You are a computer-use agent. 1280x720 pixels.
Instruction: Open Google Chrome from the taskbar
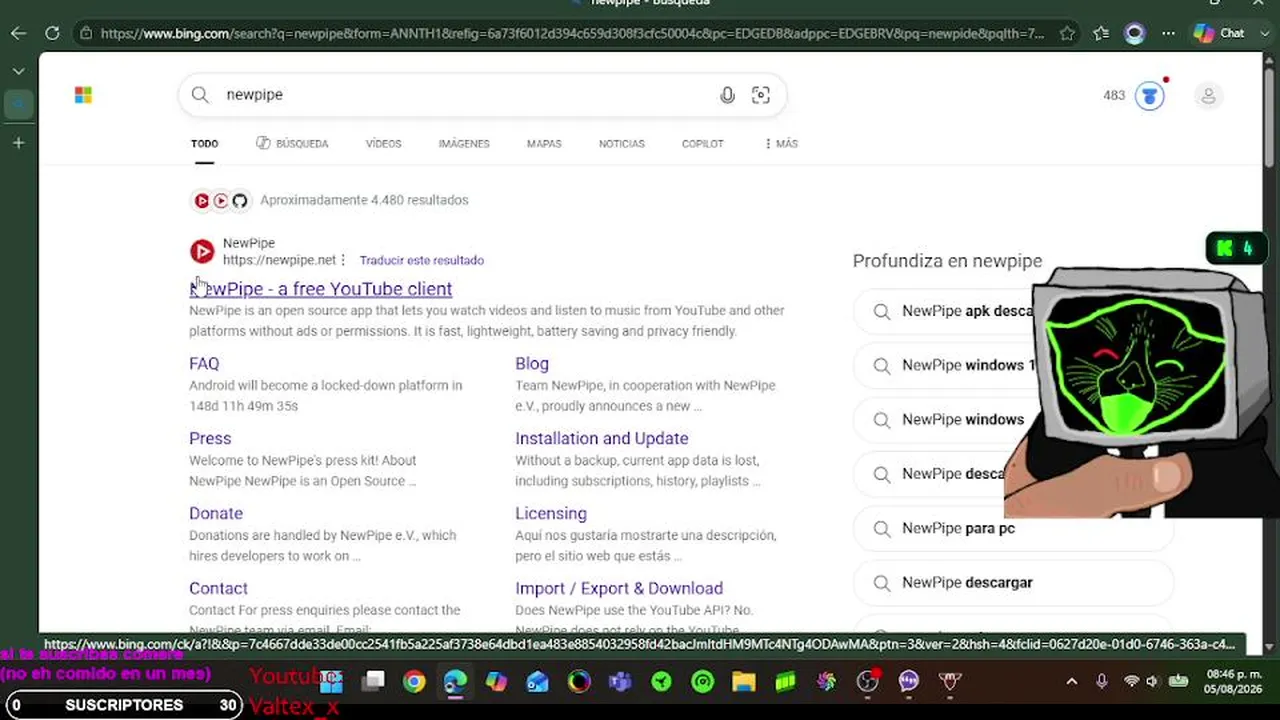414,682
